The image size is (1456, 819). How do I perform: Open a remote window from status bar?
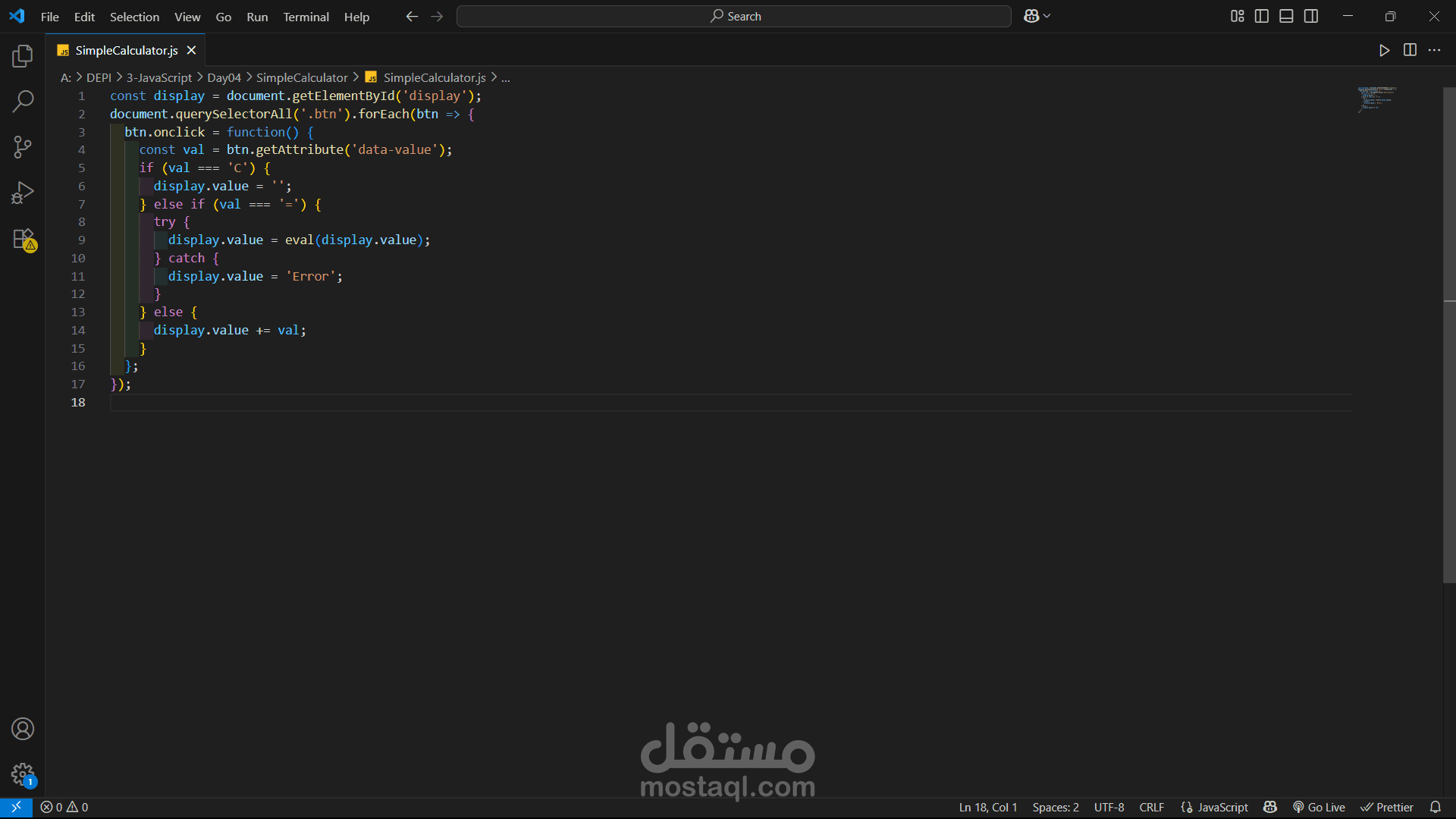click(16, 808)
